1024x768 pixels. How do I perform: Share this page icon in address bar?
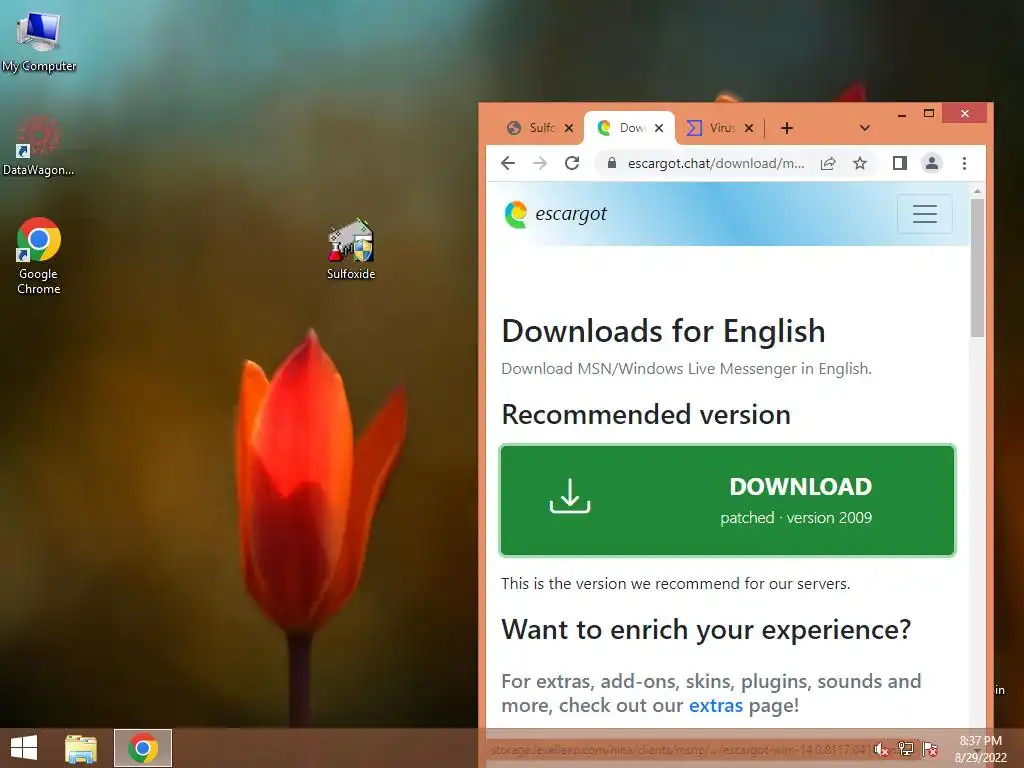[x=828, y=163]
